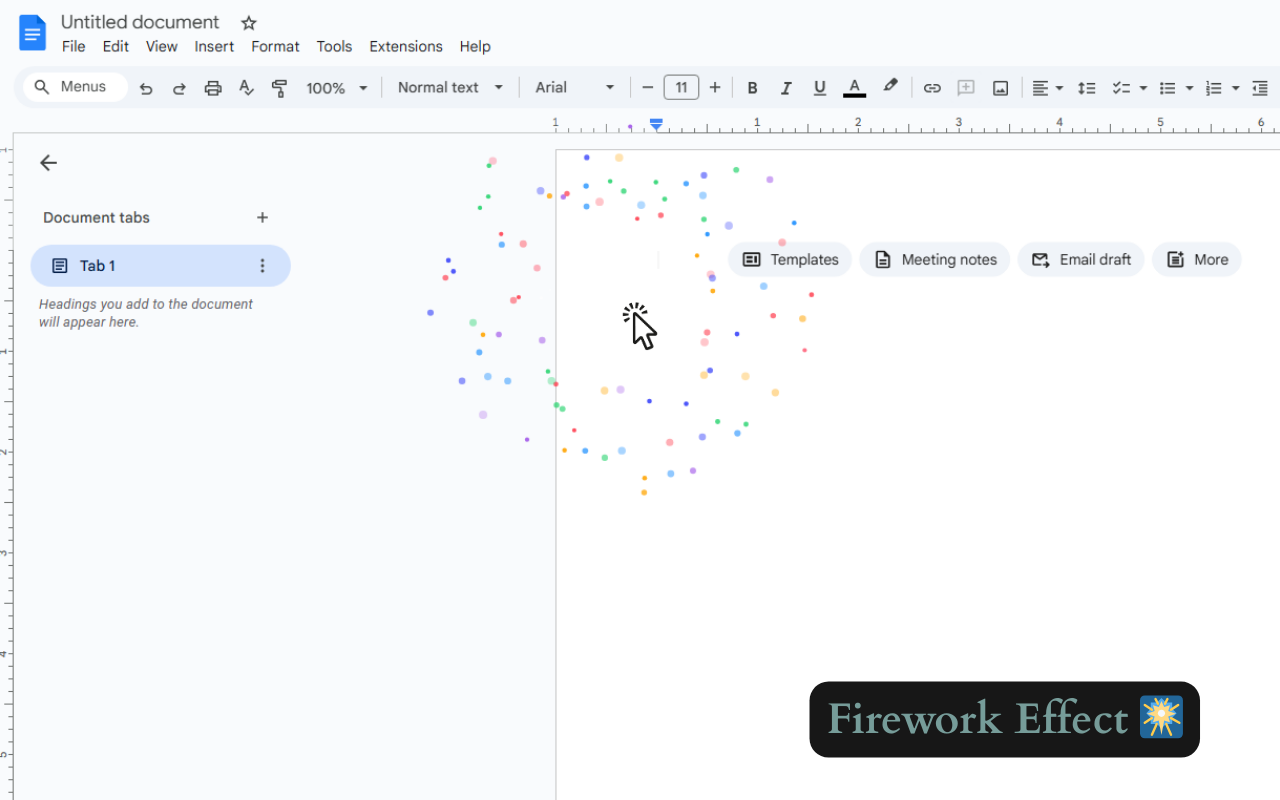1280x800 pixels.
Task: Open the File menu
Action: tap(73, 46)
